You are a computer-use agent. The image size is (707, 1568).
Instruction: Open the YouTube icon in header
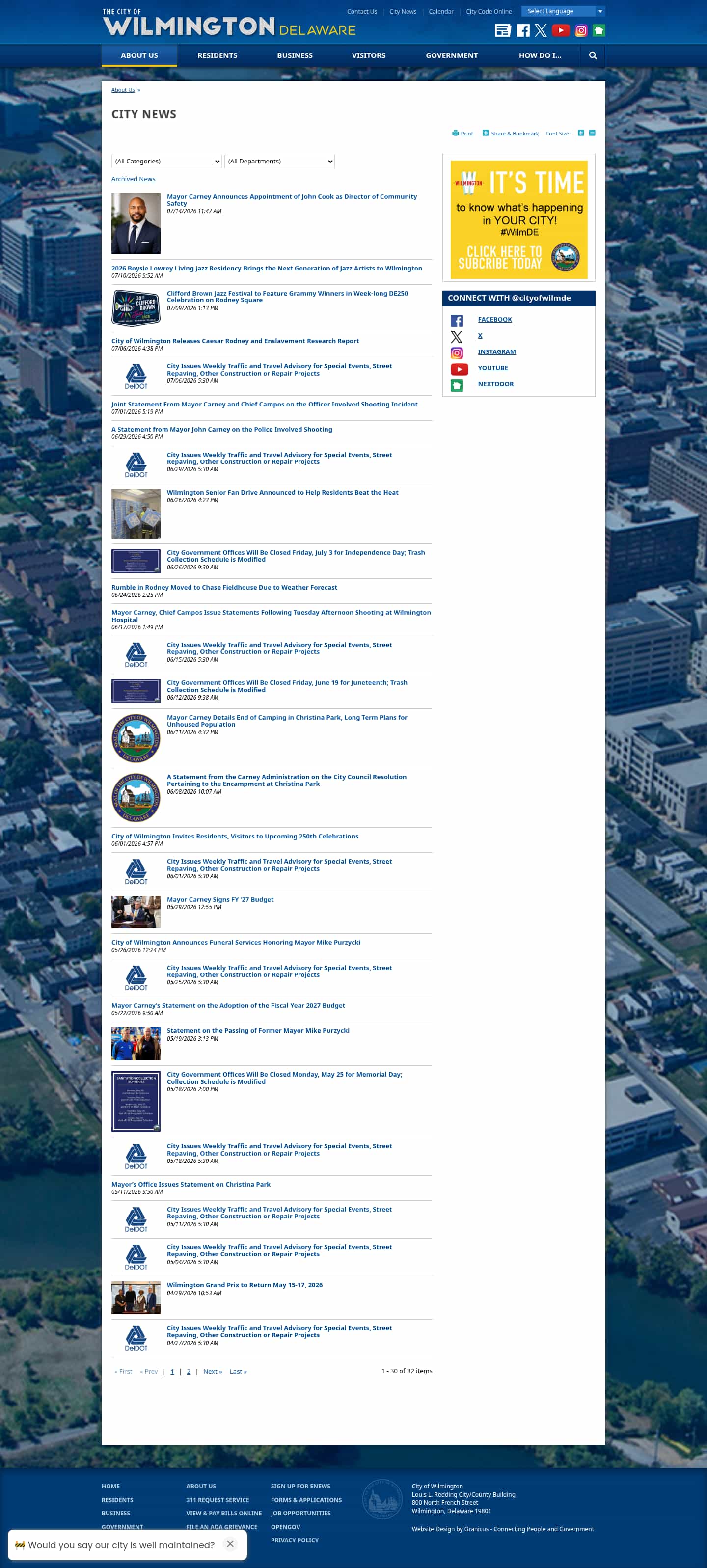(561, 30)
